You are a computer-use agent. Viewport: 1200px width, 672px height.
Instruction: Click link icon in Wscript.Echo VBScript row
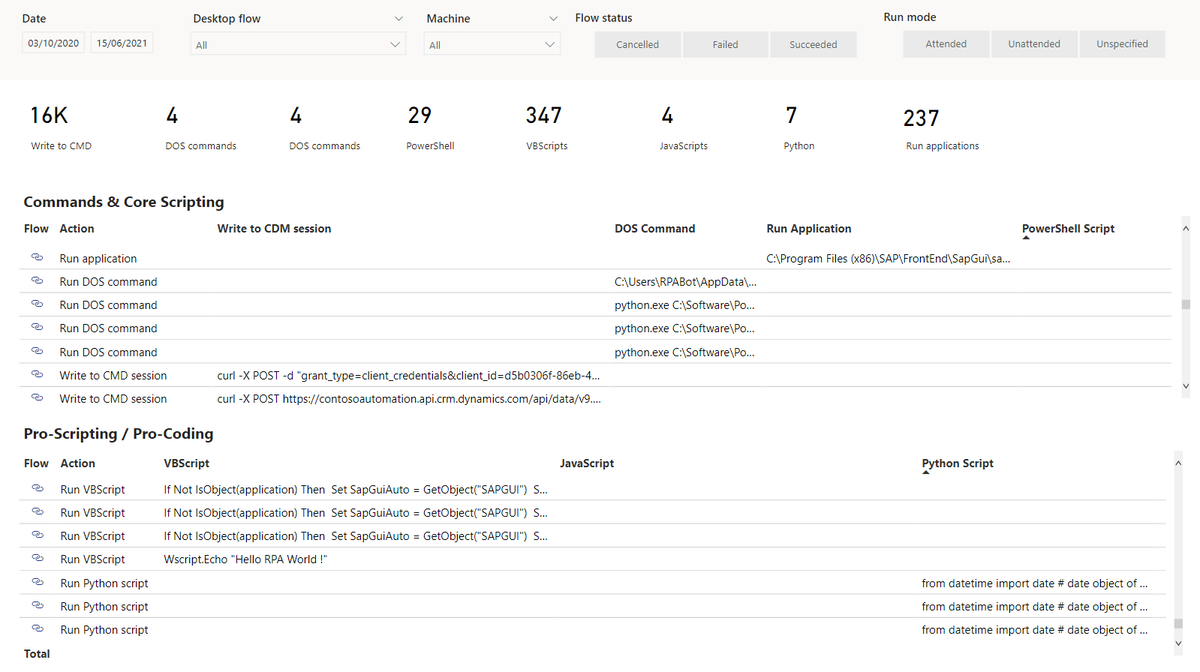(x=37, y=559)
